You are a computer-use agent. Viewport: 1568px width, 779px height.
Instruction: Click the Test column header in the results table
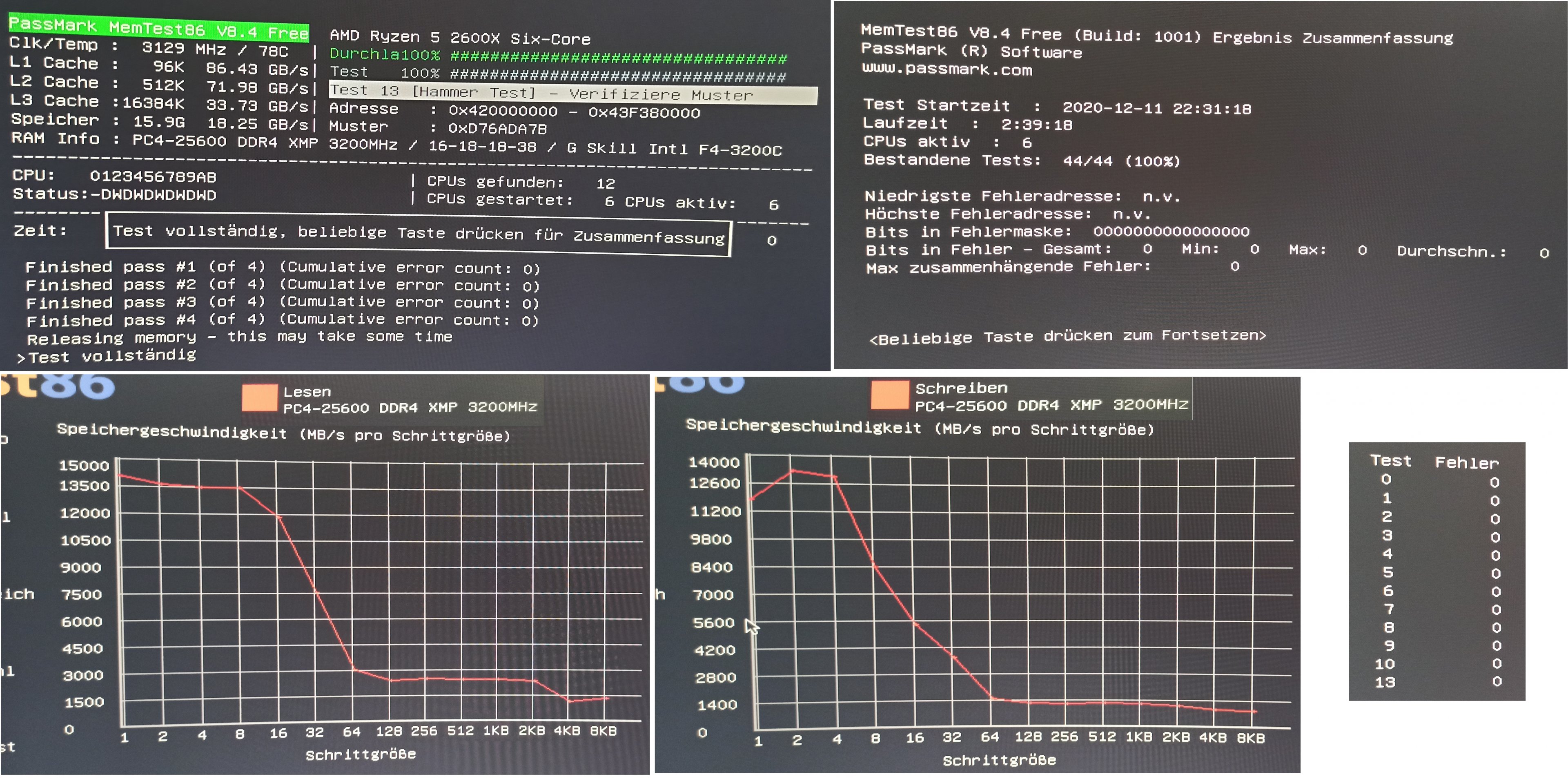[1390, 461]
